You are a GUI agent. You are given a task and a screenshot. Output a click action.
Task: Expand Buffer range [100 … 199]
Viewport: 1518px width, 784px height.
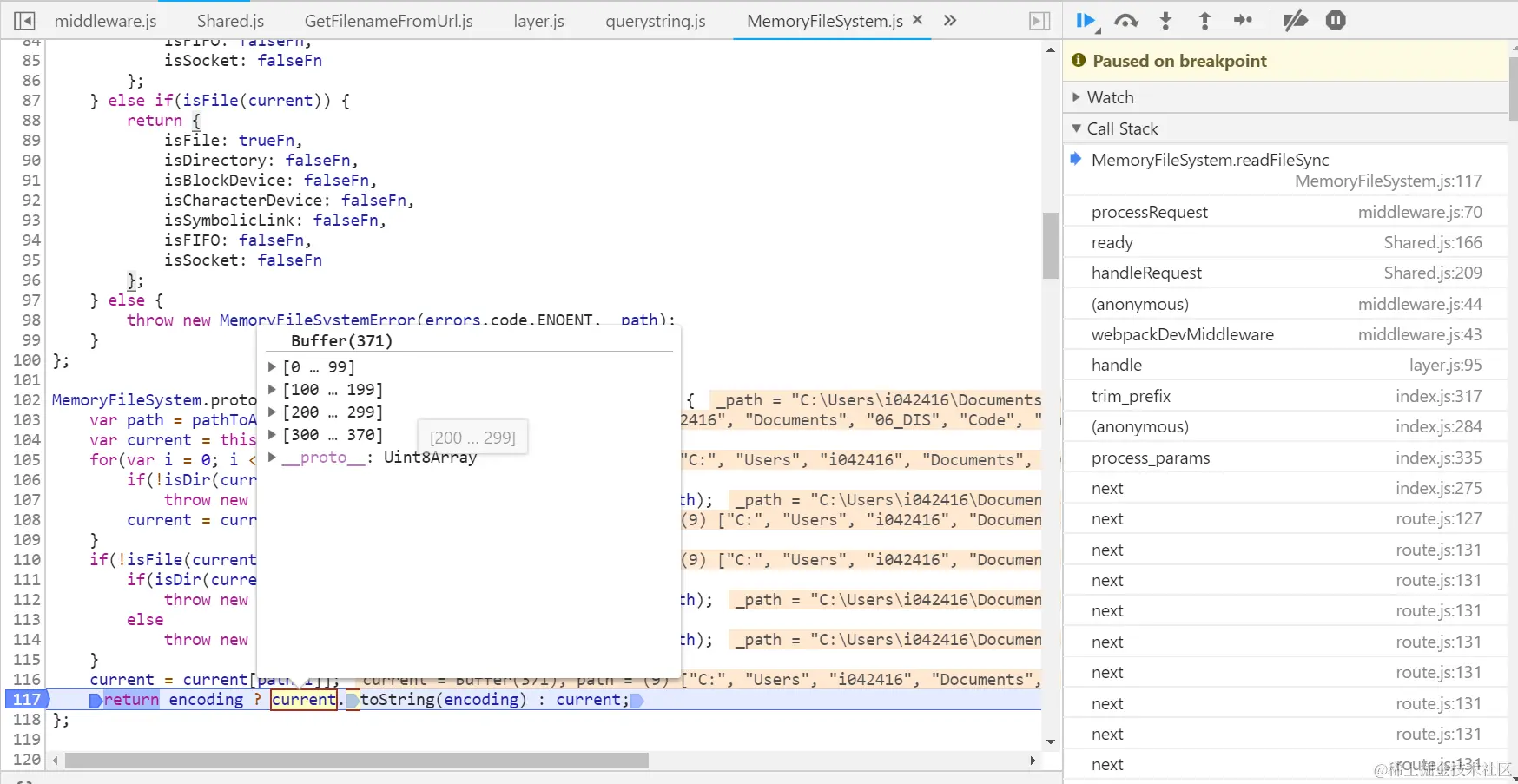(272, 390)
